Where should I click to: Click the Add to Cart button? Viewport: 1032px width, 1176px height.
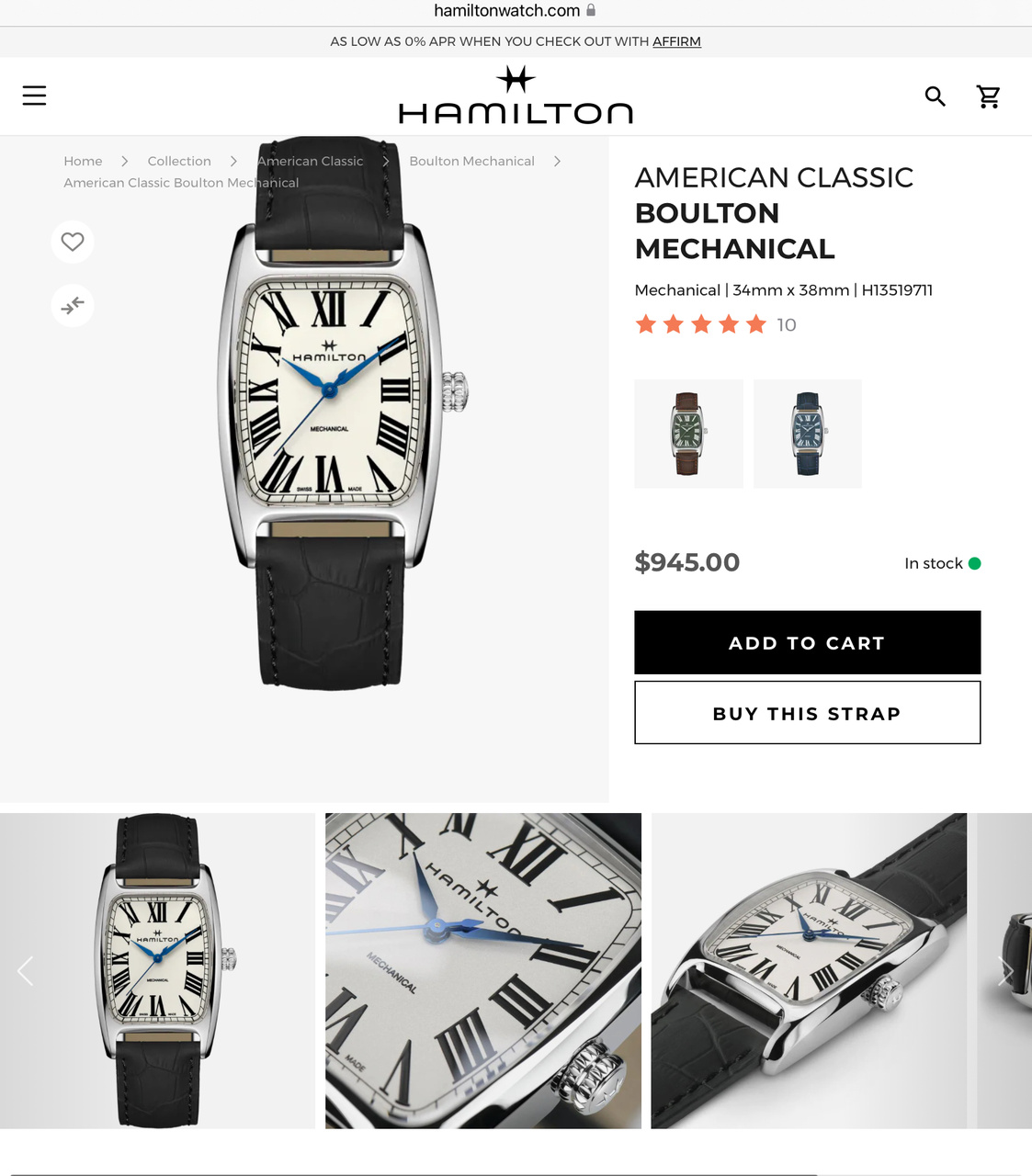point(808,642)
